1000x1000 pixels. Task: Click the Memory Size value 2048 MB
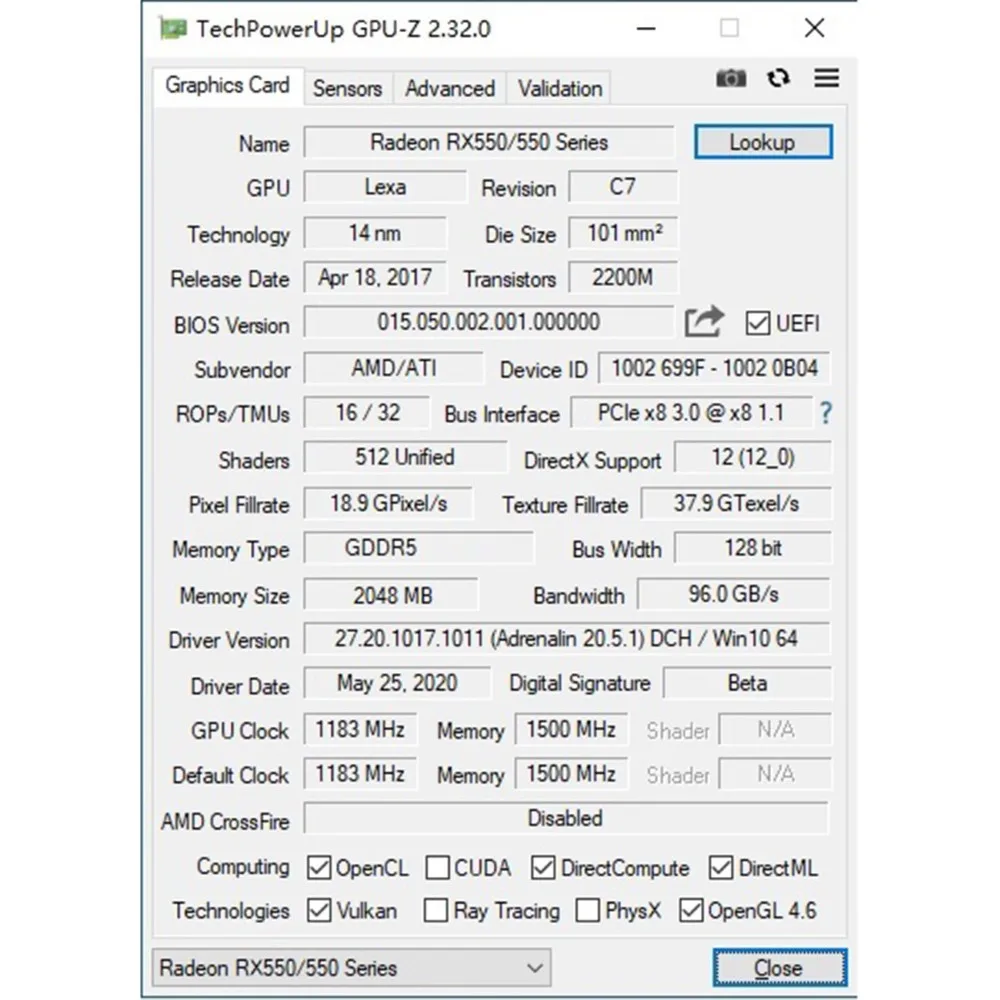click(391, 594)
